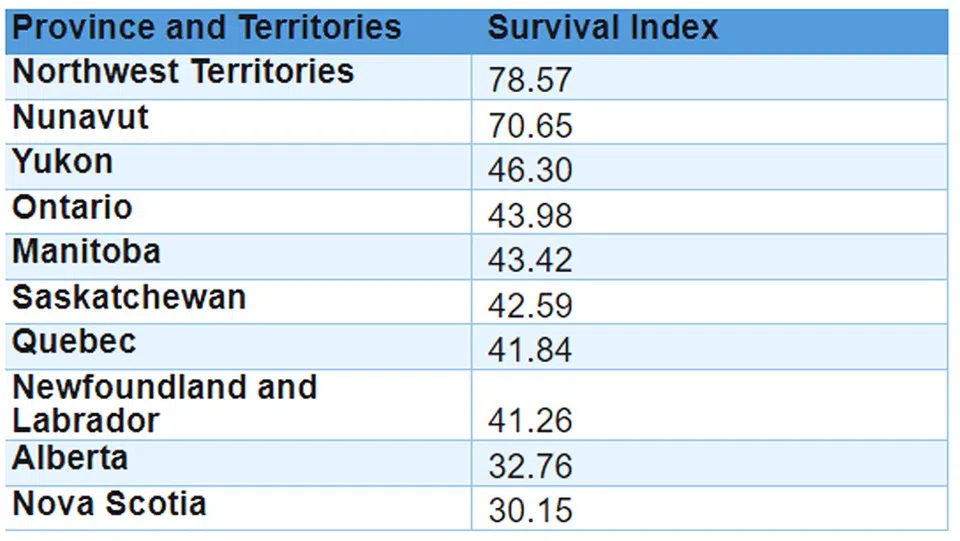Select the Saskatchewan row label
The width and height of the screenshot is (960, 541).
tap(129, 298)
